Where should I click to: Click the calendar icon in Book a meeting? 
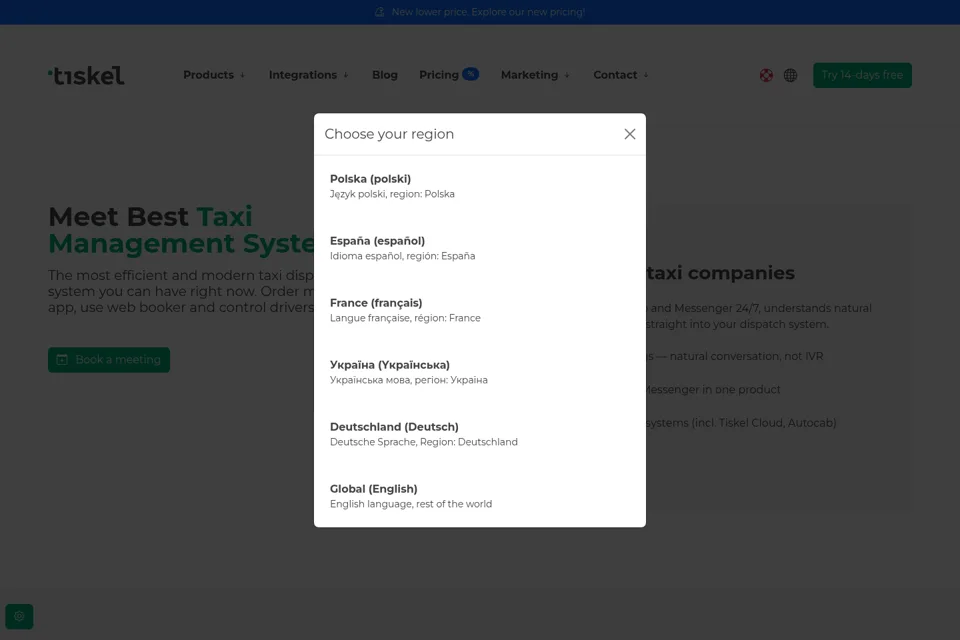point(62,360)
